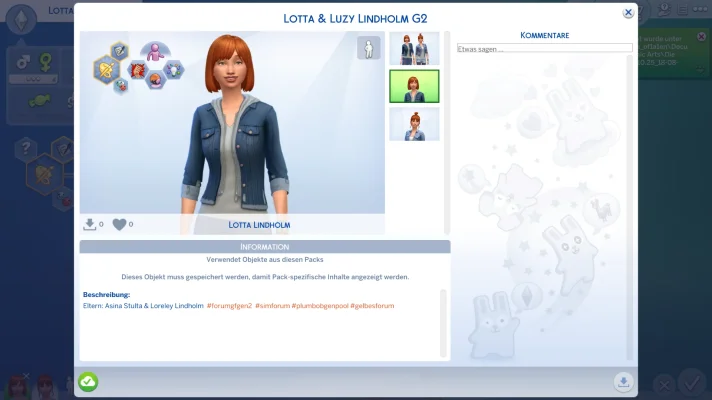Select the green-highlighted Lotta thumbnail
The height and width of the screenshot is (400, 712).
(x=414, y=86)
